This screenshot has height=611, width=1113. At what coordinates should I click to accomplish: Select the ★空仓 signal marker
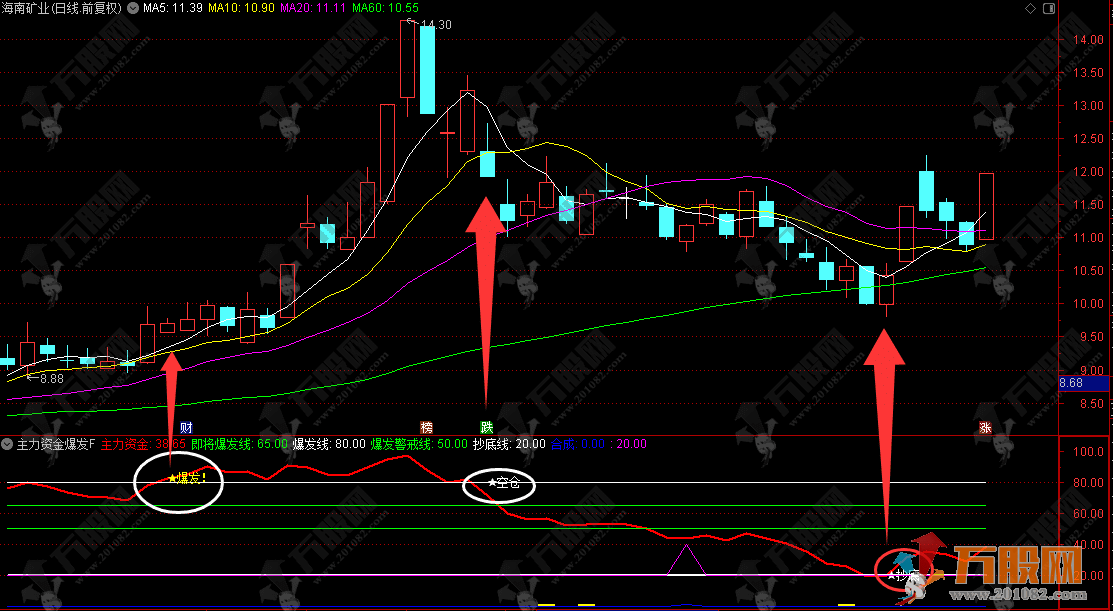[504, 484]
